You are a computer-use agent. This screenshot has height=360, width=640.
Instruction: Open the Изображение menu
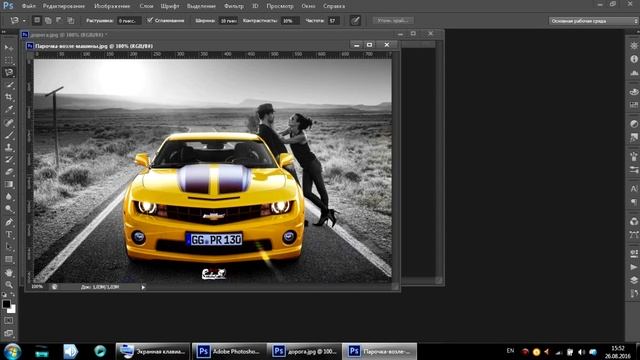112,6
